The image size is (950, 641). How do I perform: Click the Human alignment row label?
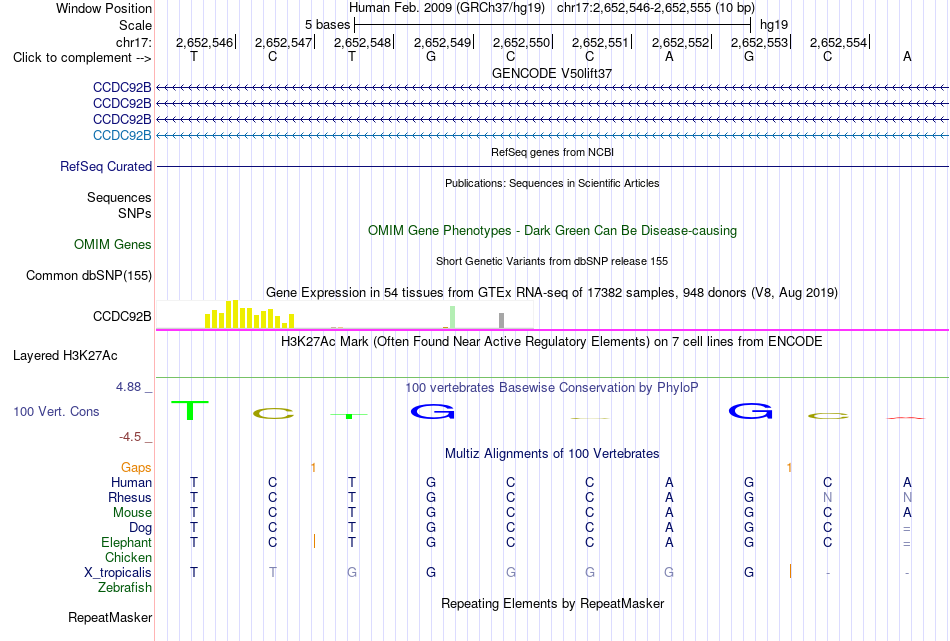(131, 483)
